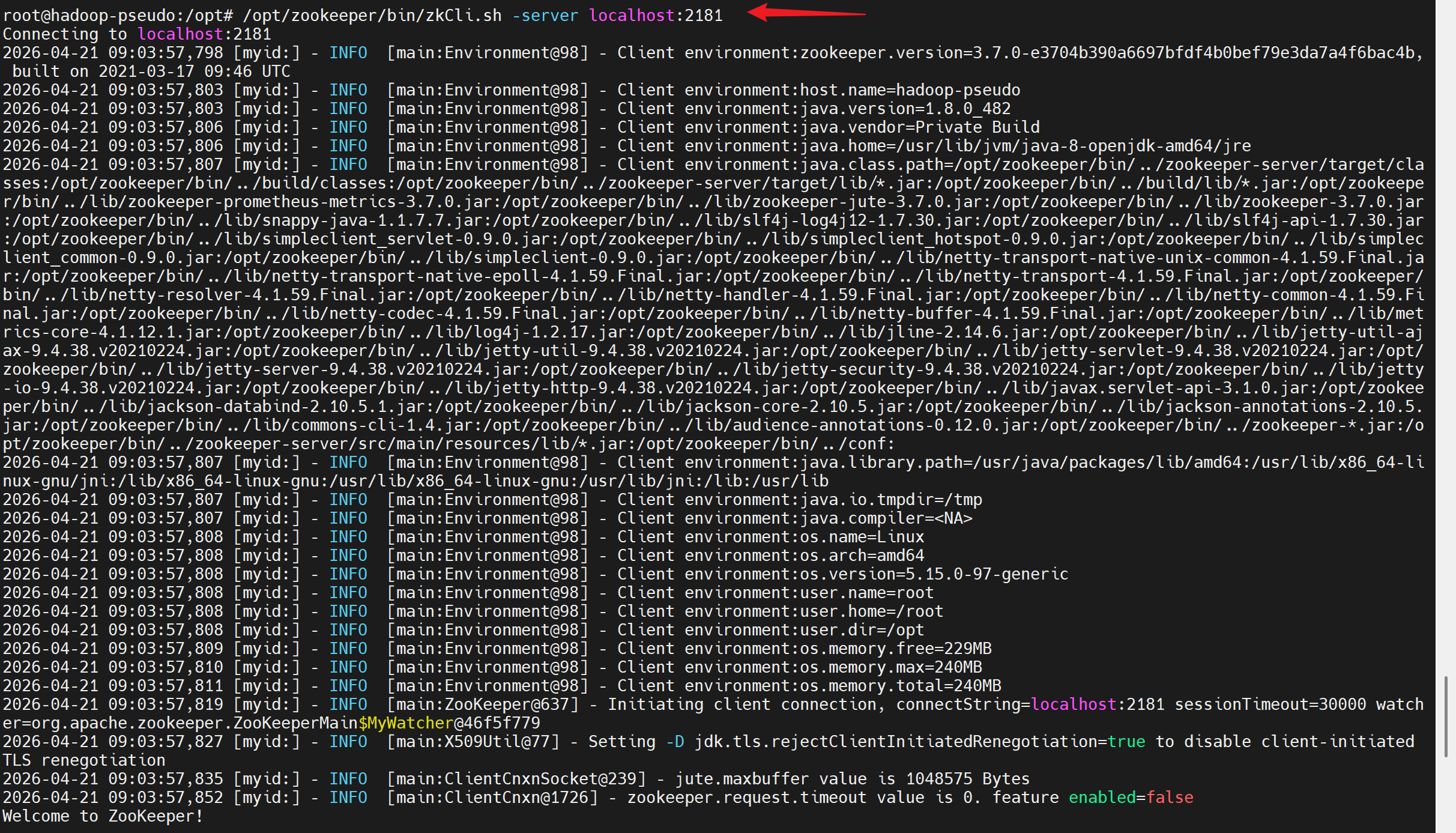This screenshot has width=1456, height=833.
Task: Click the 'user.name=root' log entry
Action: 866,593
